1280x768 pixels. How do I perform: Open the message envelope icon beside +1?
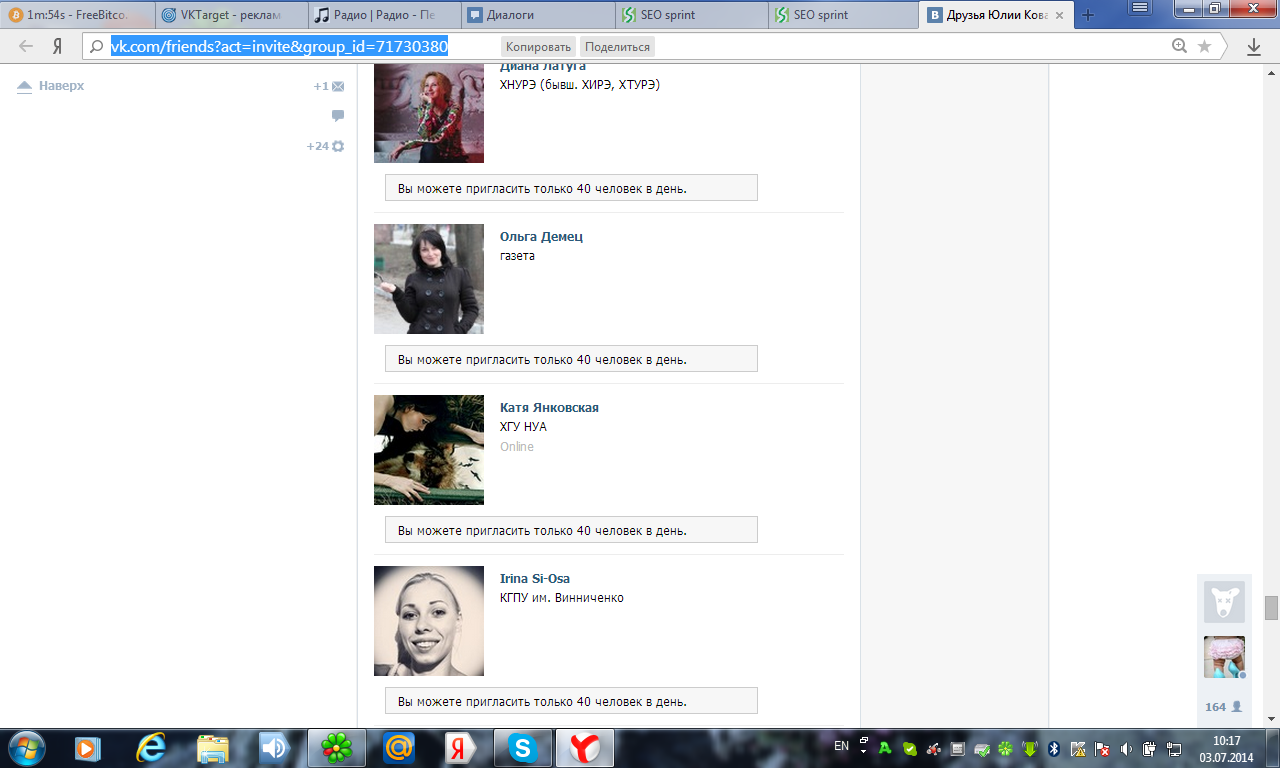[338, 87]
